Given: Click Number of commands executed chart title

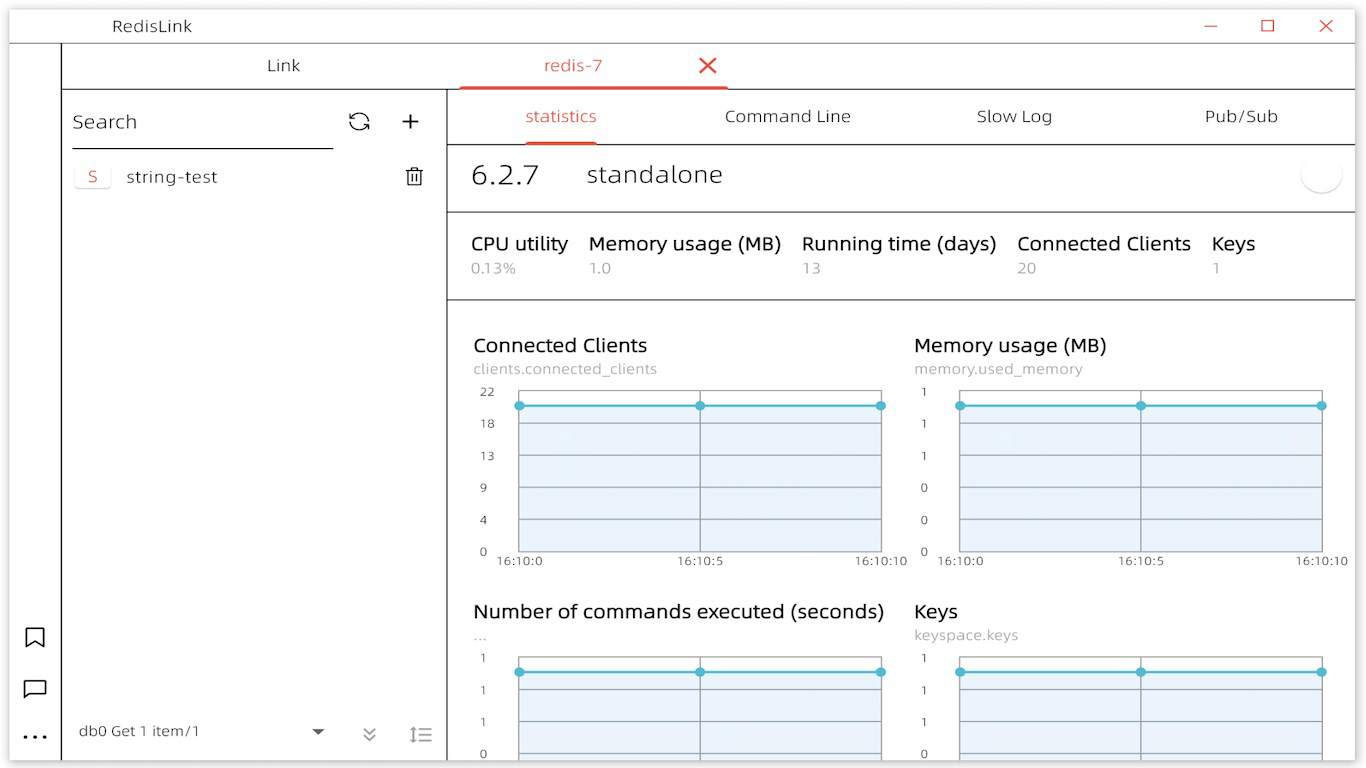Looking at the screenshot, I should click(678, 612).
